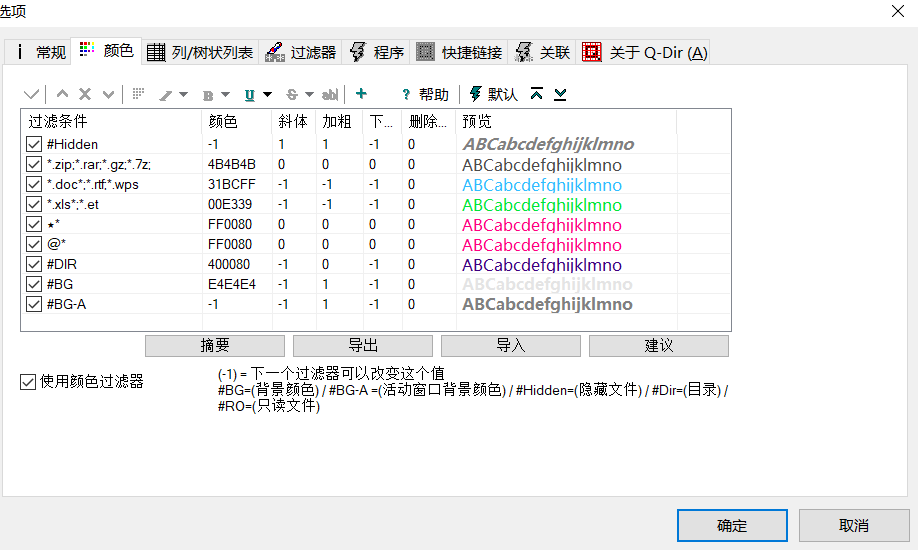Select color value 4B4B4B cell

pyautogui.click(x=232, y=165)
